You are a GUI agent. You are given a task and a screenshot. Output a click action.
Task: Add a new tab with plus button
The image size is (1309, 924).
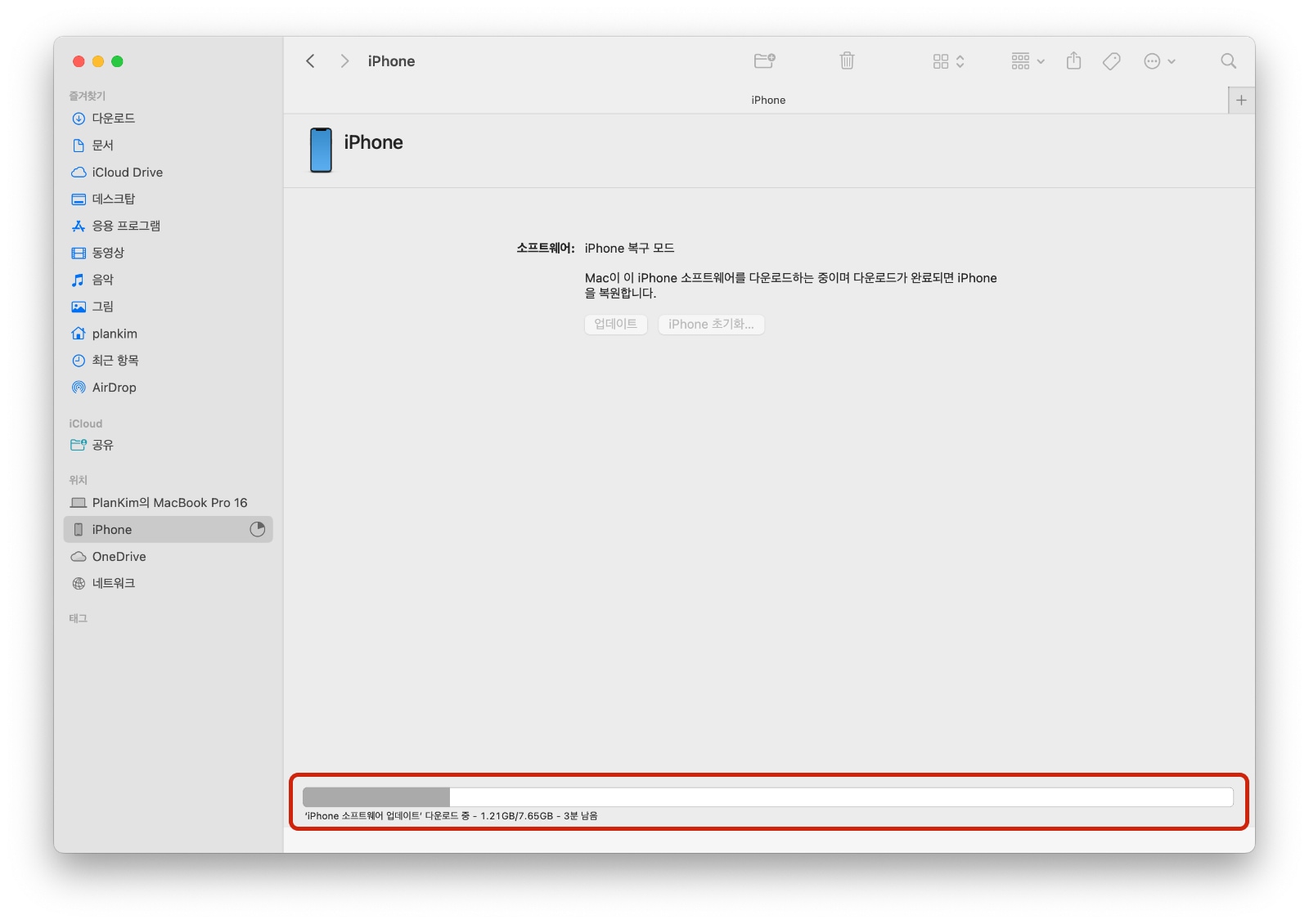(1241, 101)
